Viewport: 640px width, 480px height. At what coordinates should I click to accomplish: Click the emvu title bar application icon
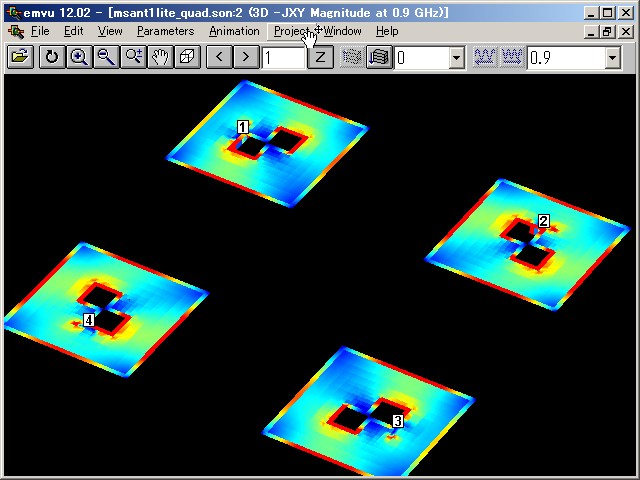[15, 13]
